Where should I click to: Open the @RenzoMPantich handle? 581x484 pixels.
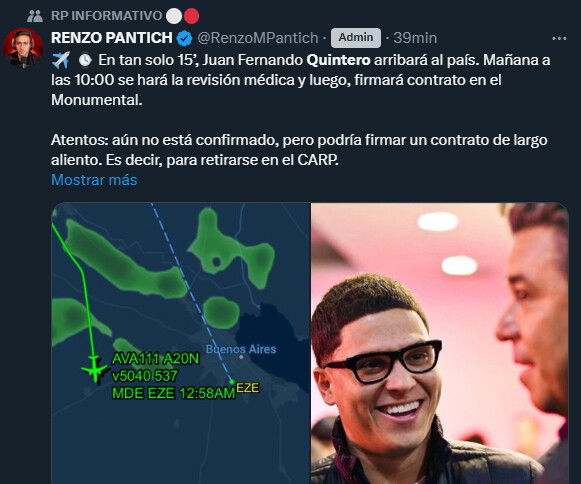coord(258,38)
